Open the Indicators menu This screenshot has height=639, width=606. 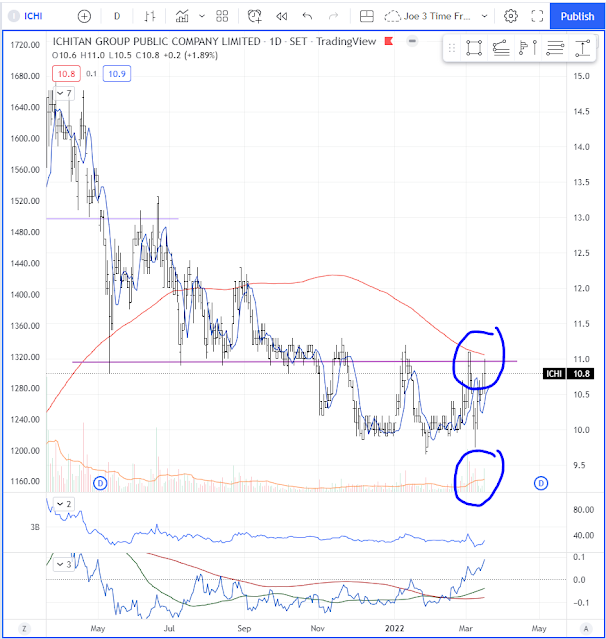182,16
